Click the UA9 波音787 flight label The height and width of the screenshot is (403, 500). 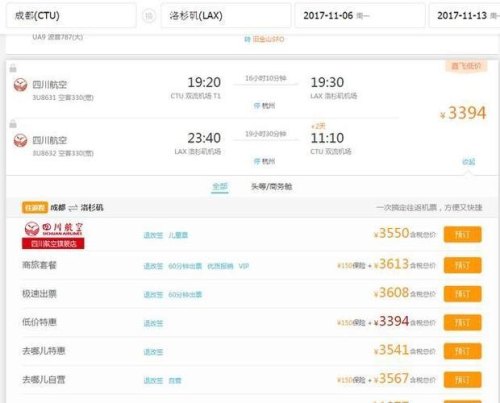click(x=58, y=37)
